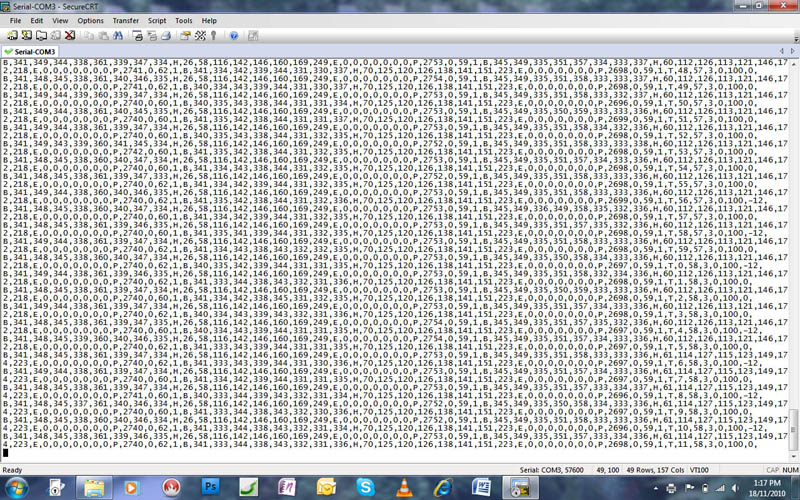This screenshot has height=500, width=800.
Task: Click the CAP indicator in status bar
Action: tap(772, 470)
